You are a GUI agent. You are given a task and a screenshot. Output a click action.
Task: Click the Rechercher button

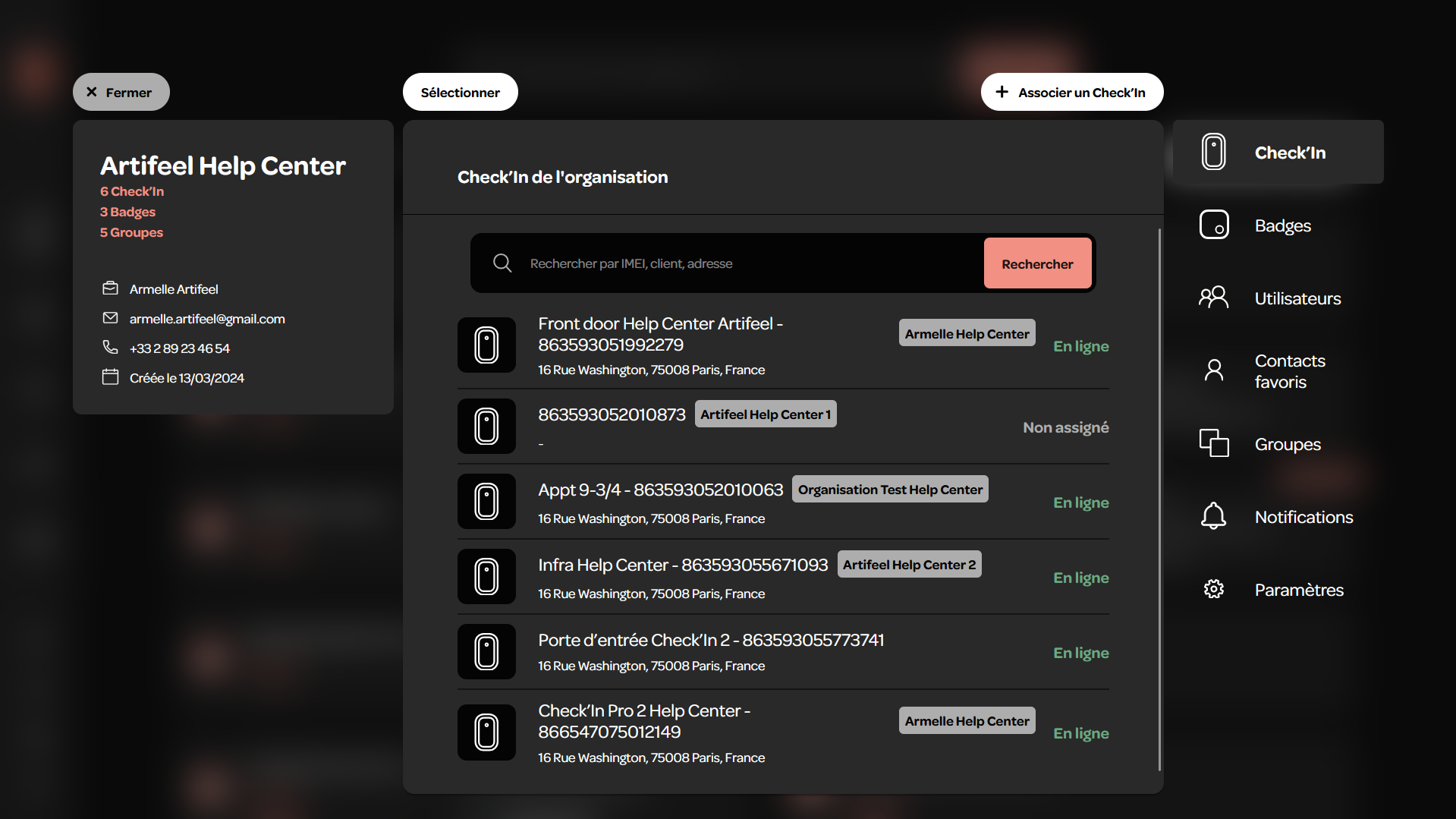[1037, 263]
